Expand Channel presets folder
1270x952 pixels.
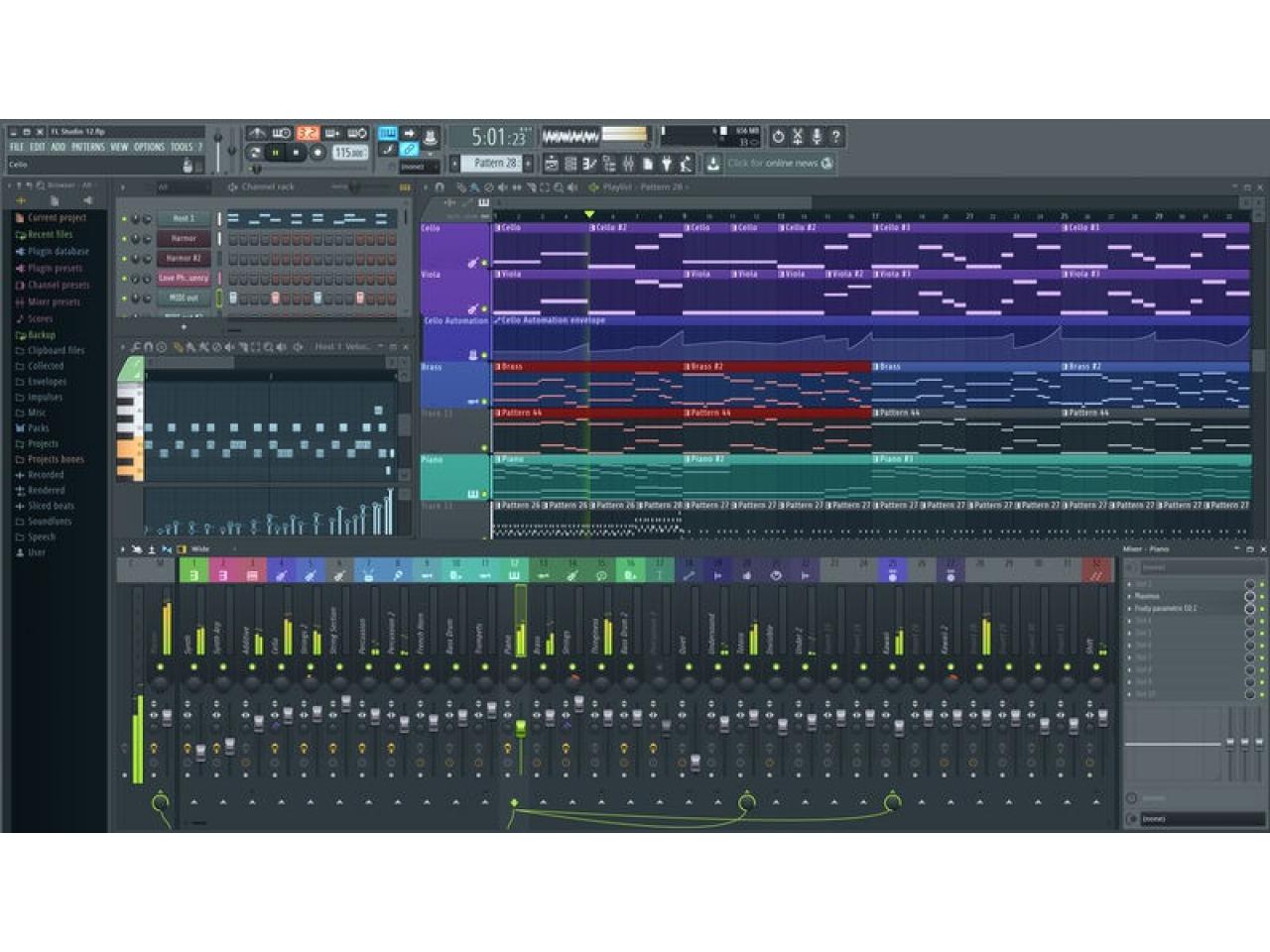(58, 286)
